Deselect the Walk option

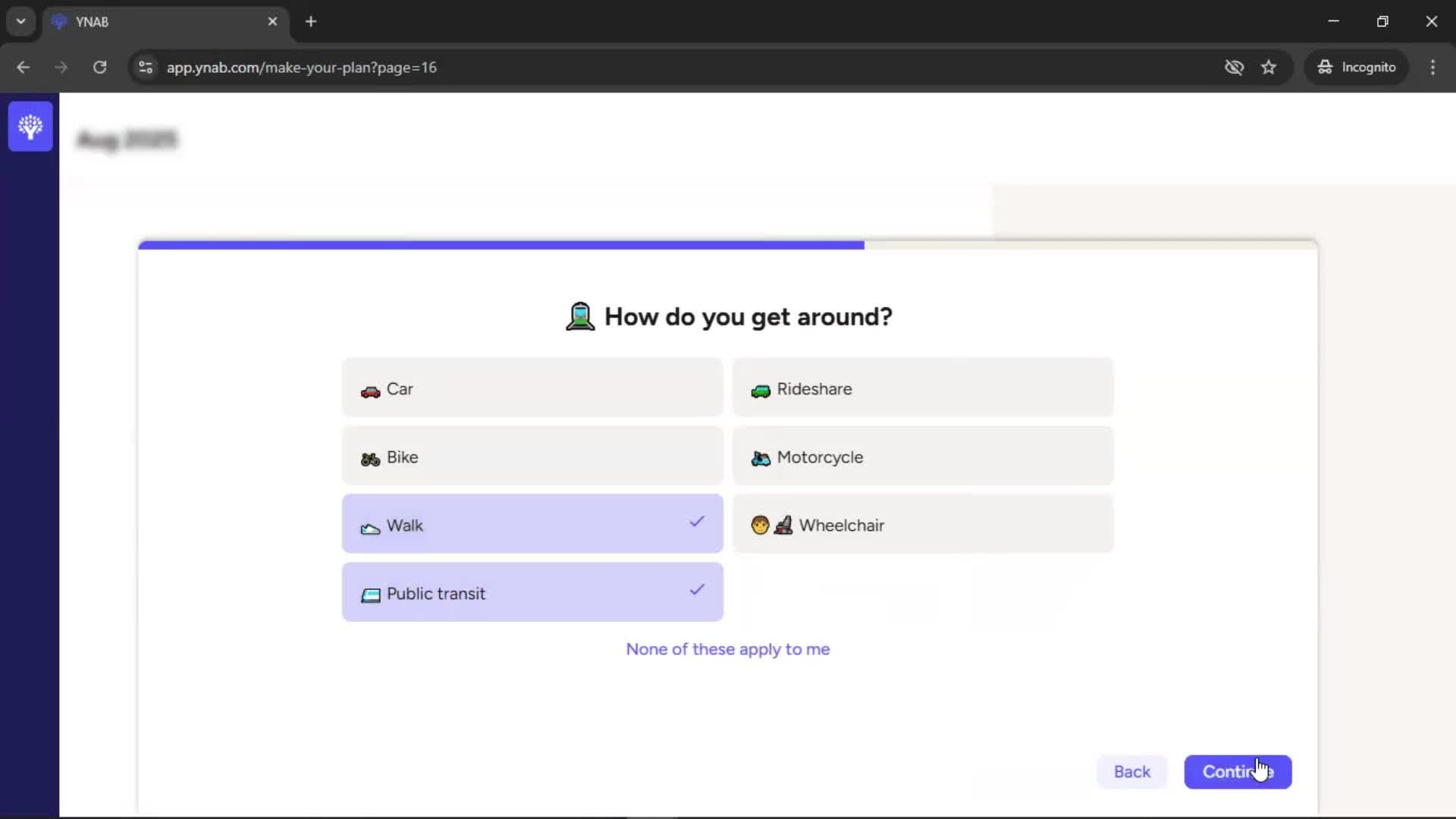532,525
